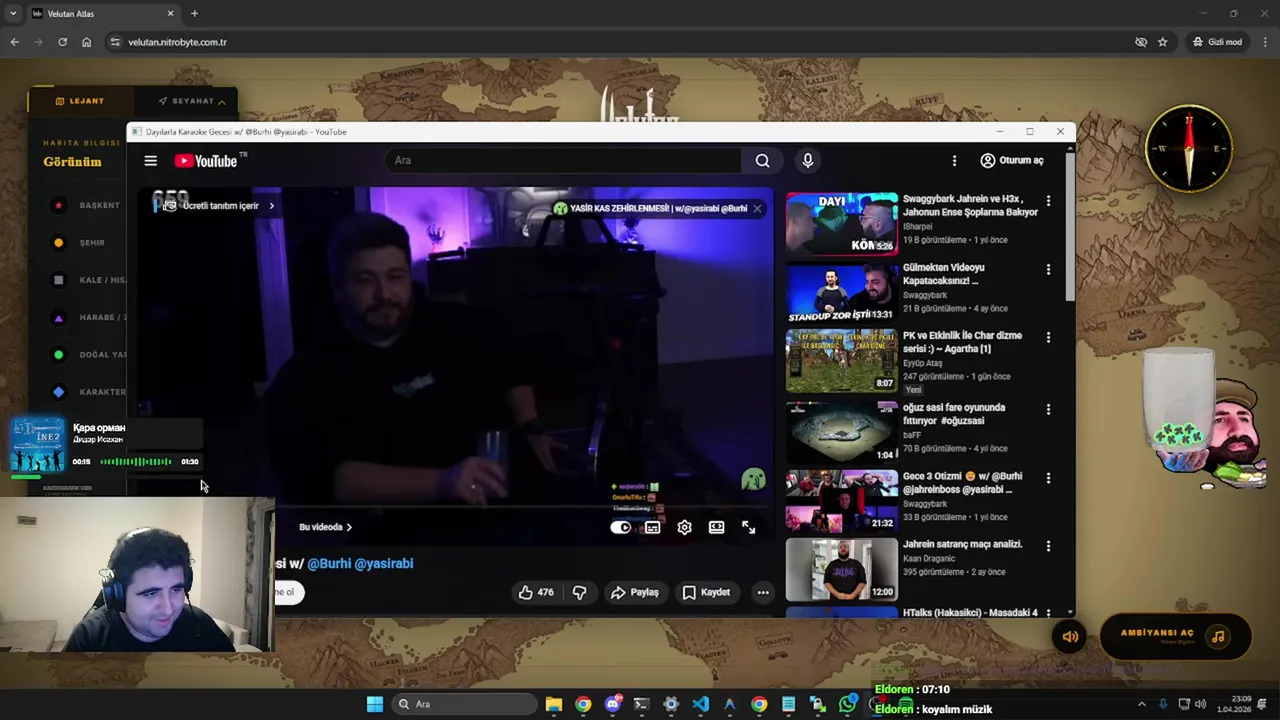Click the Oturum aç sign-in button

pos(1012,160)
